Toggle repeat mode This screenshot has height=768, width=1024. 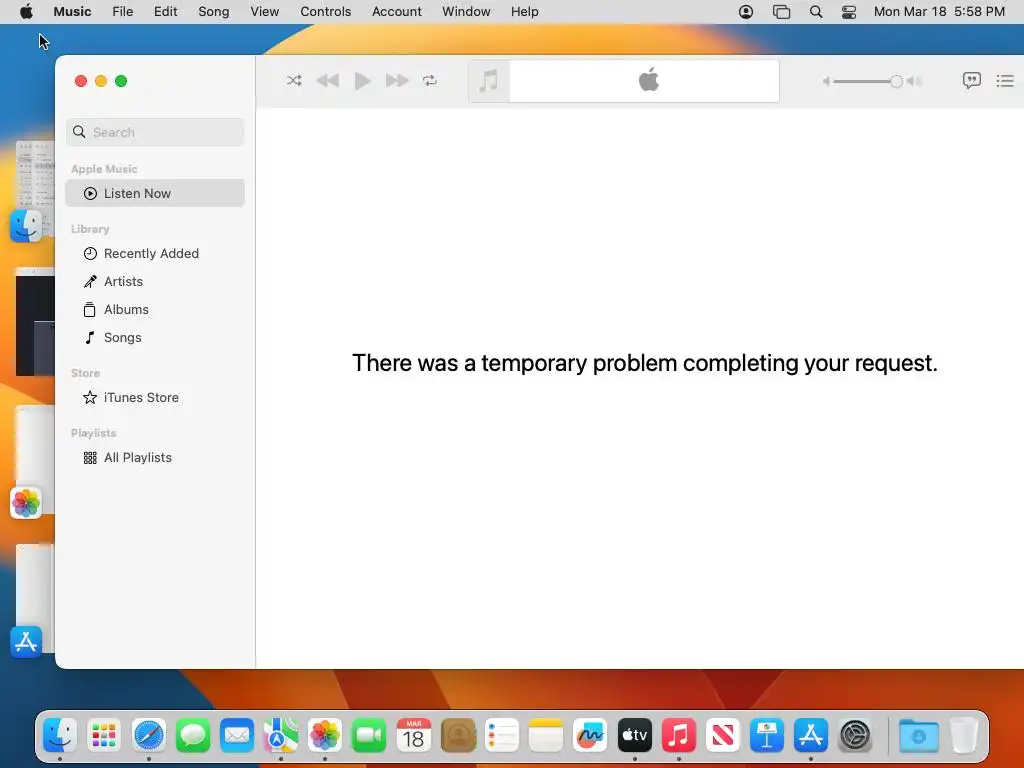coord(430,81)
